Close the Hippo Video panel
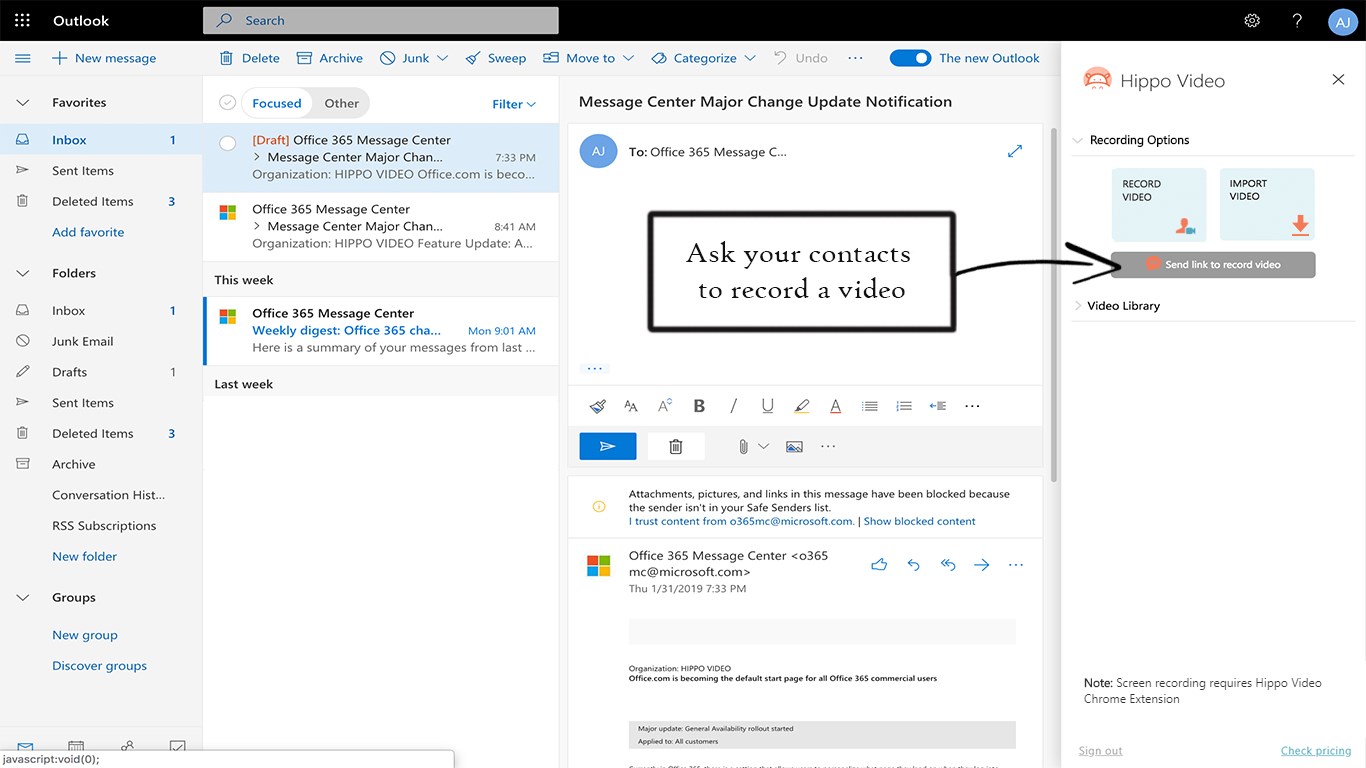 click(x=1338, y=80)
